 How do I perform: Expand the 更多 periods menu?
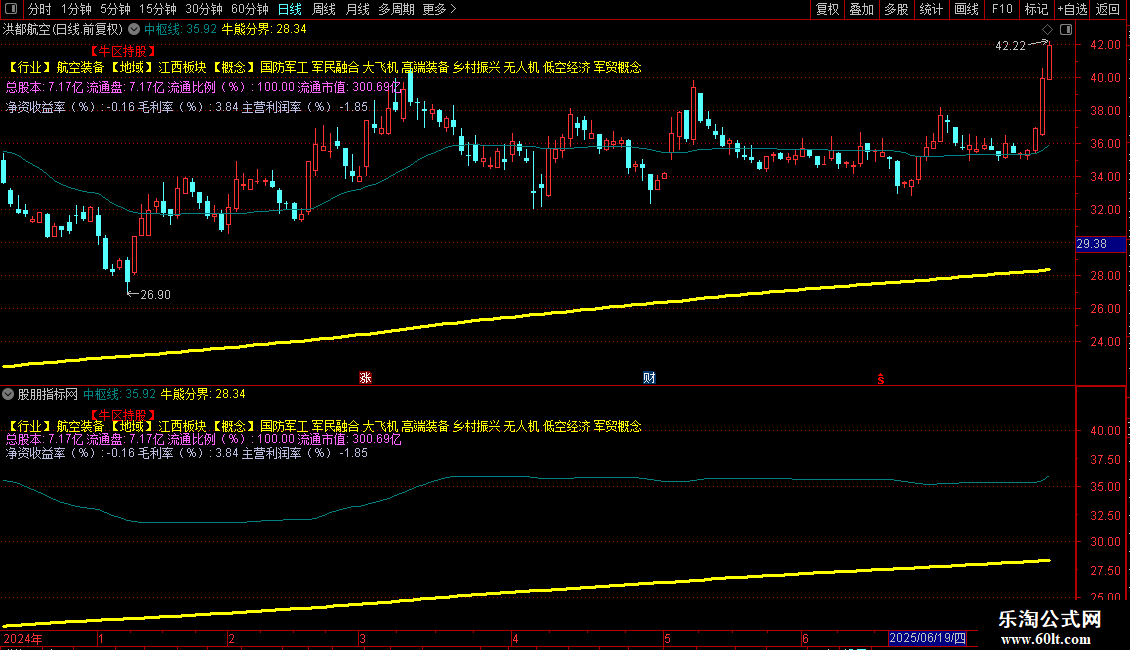[x=439, y=9]
